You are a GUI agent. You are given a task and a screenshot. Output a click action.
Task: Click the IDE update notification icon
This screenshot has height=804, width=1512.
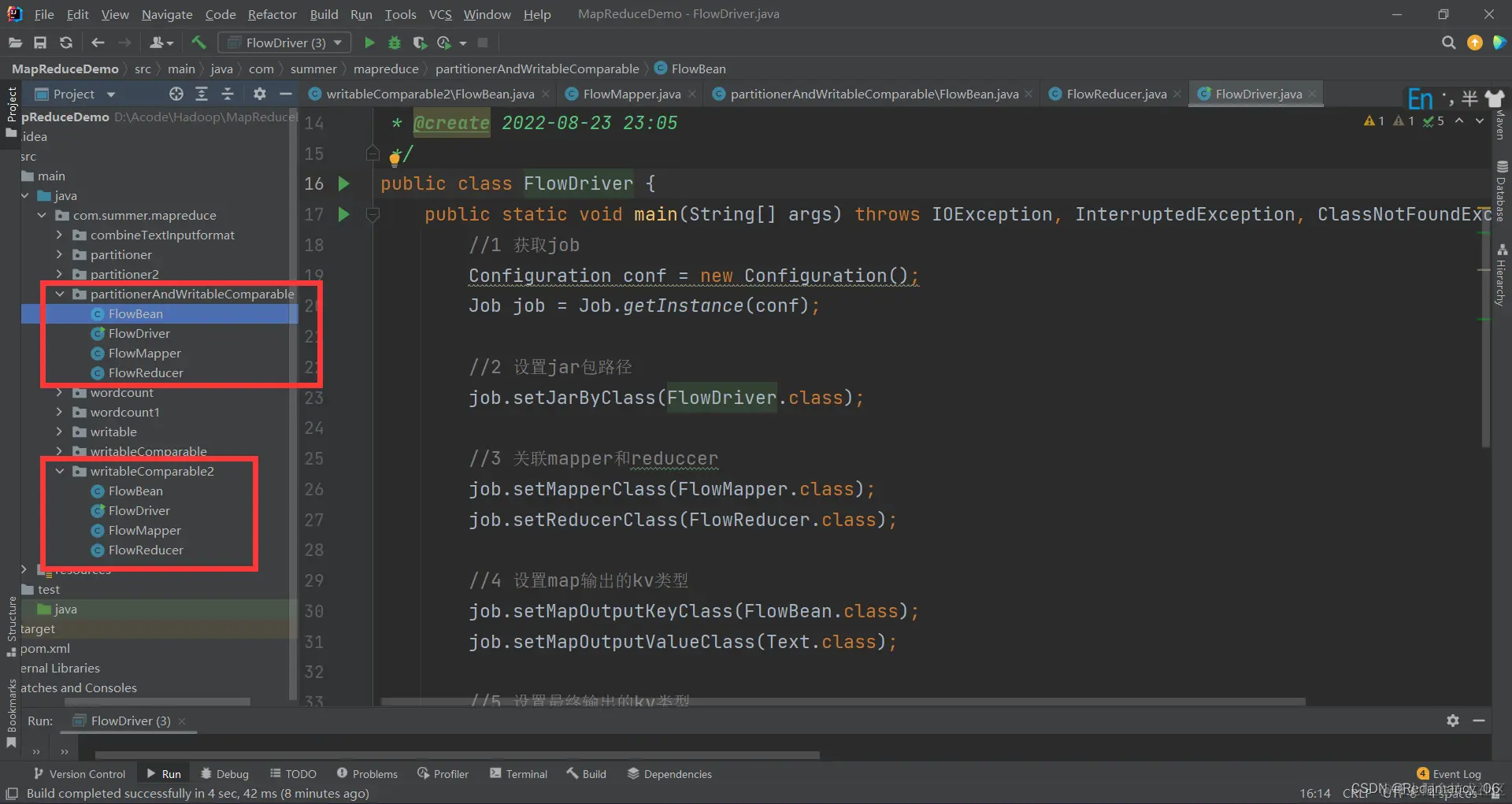1474,43
